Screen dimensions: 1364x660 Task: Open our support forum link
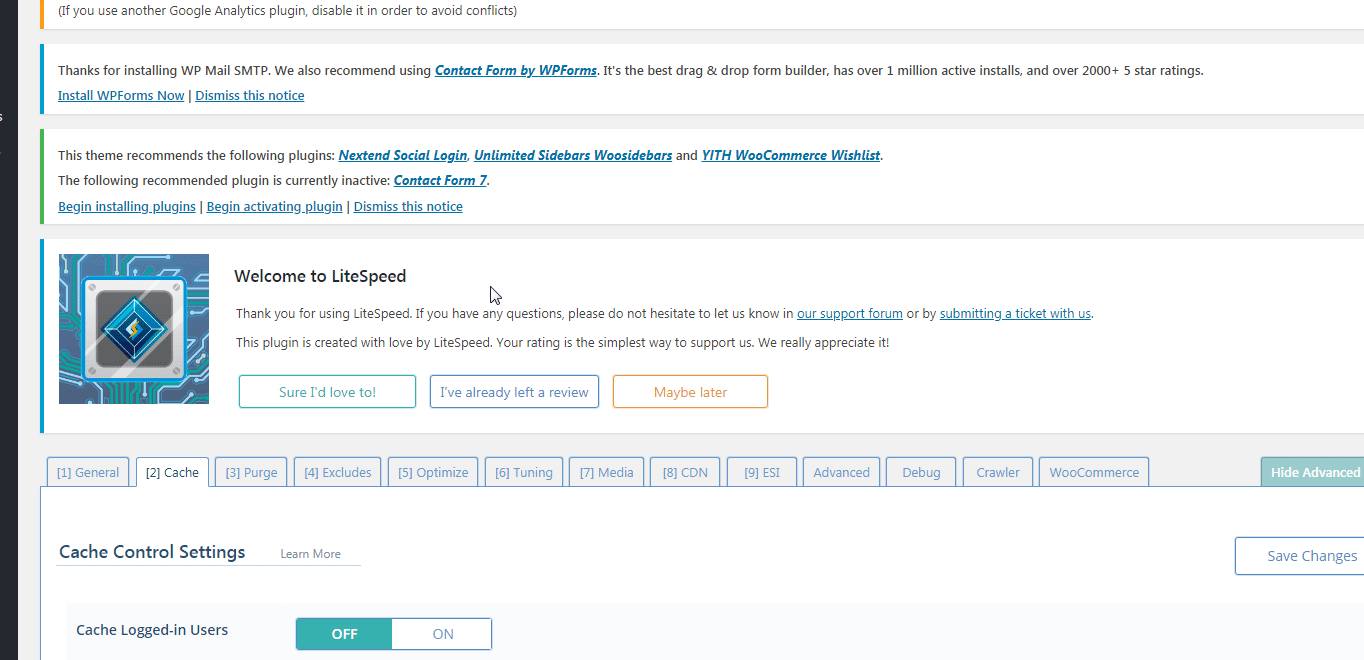[850, 313]
